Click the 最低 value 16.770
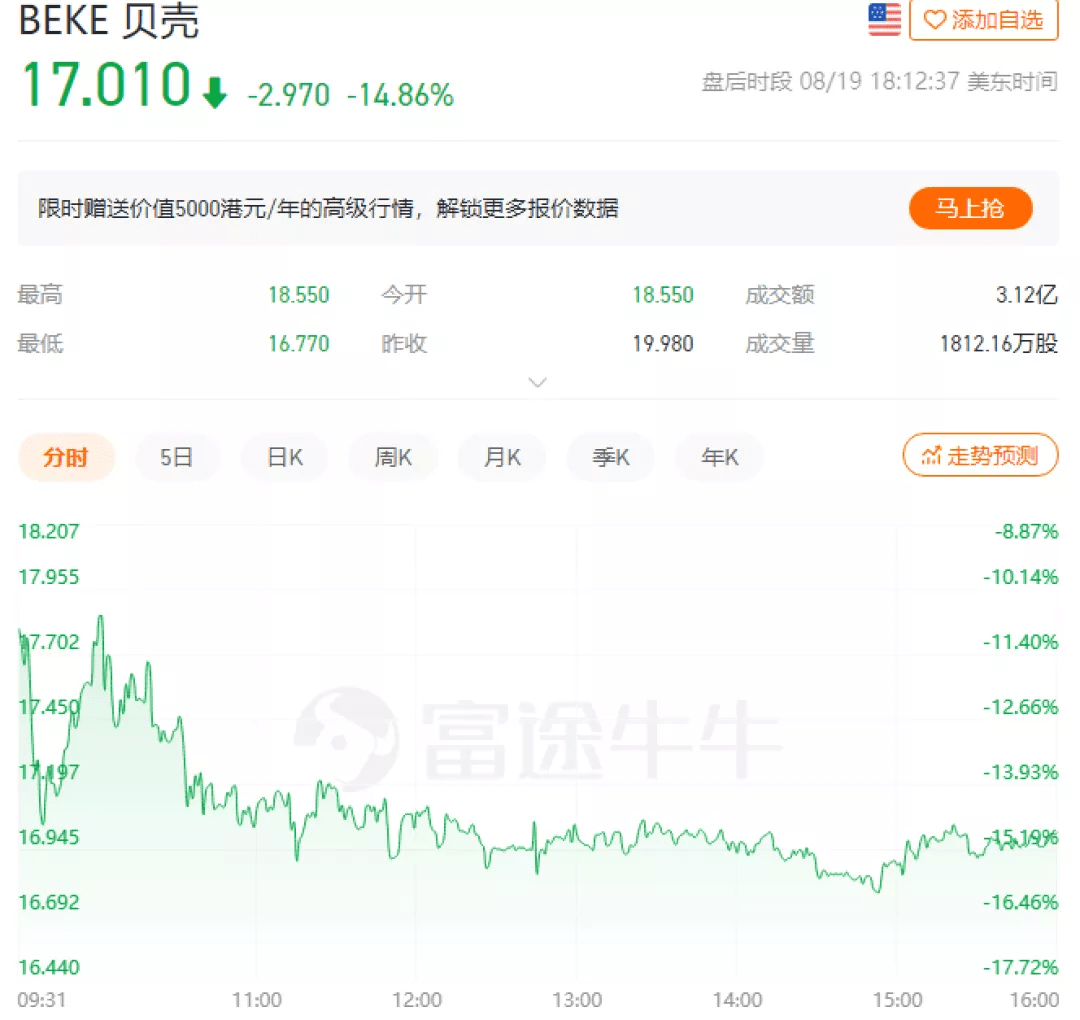The height and width of the screenshot is (1020, 1080). point(299,343)
